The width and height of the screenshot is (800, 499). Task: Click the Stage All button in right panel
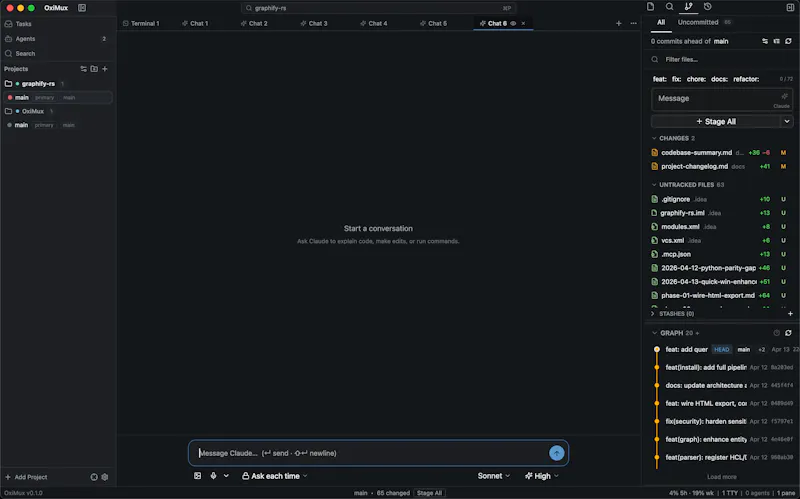pos(716,121)
